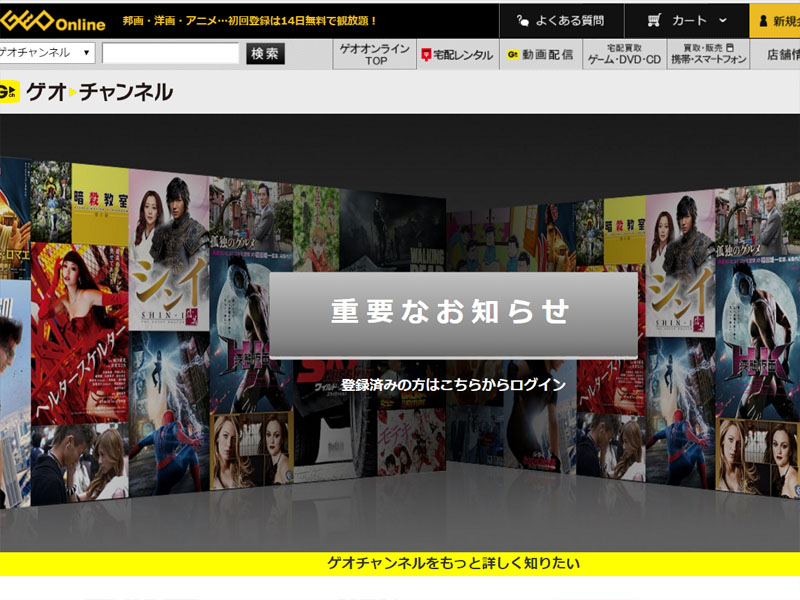The height and width of the screenshot is (600, 800).
Task: Click the red 宅配レンタル icon
Action: [426, 55]
